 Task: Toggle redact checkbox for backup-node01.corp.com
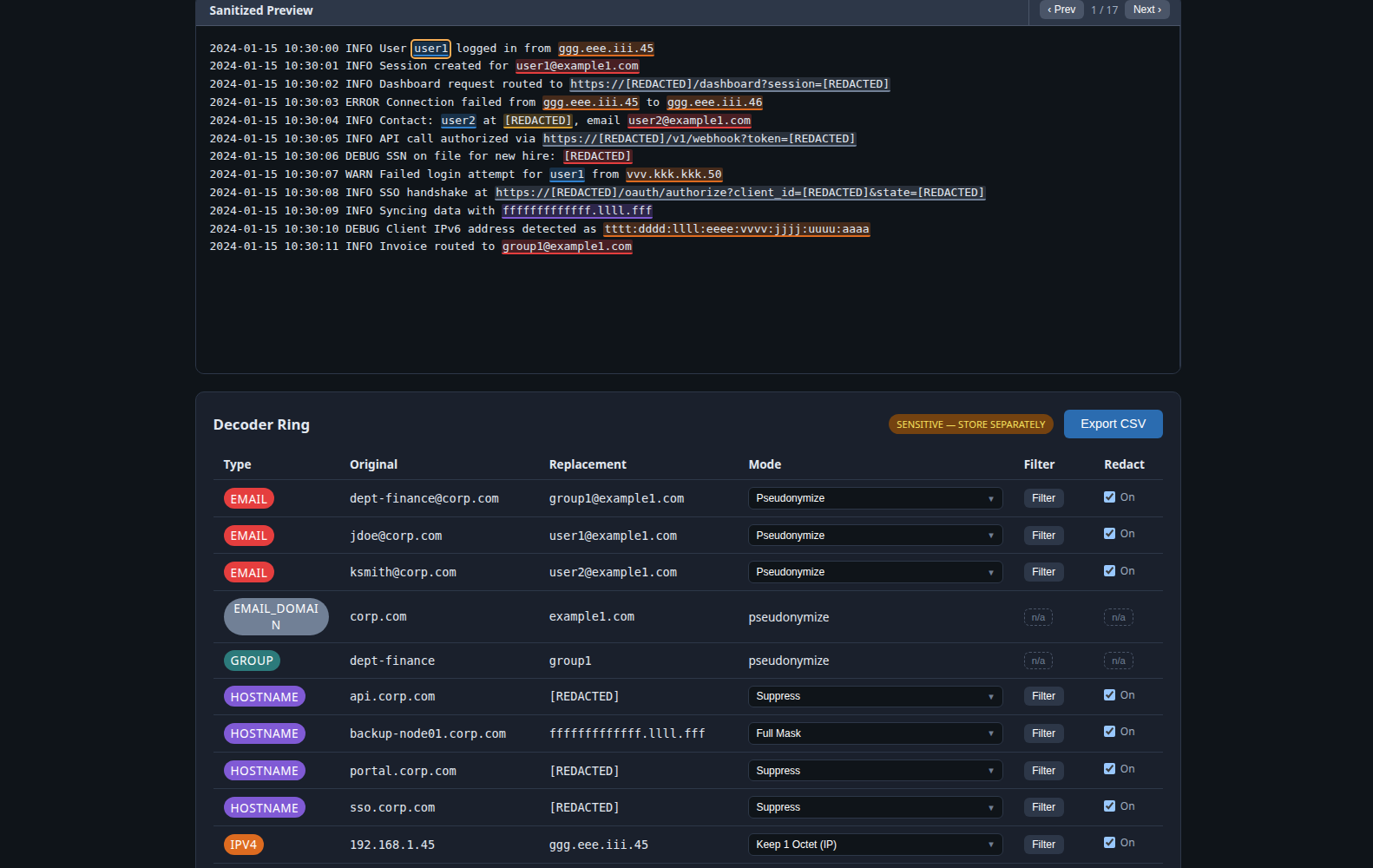[1109, 732]
